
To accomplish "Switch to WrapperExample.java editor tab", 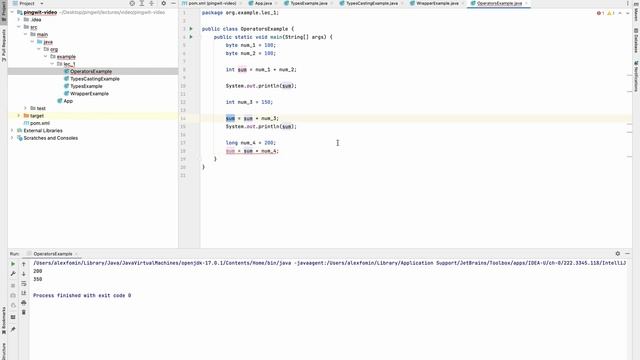I will pos(437,3).
